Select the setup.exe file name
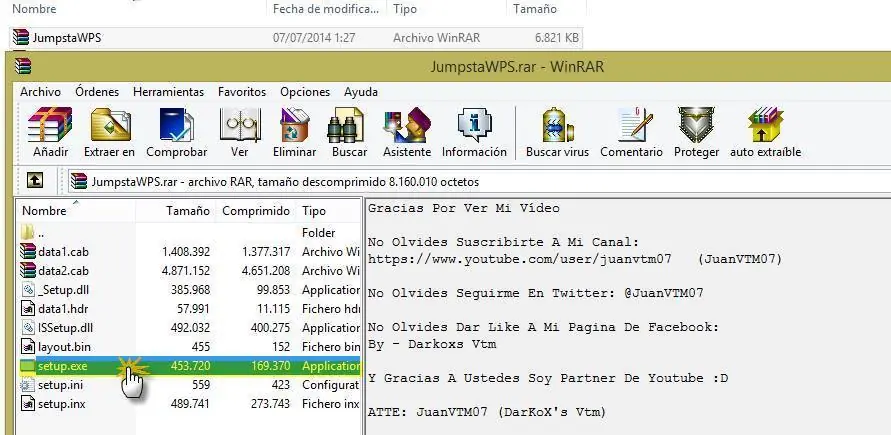The image size is (891, 435). (x=63, y=366)
